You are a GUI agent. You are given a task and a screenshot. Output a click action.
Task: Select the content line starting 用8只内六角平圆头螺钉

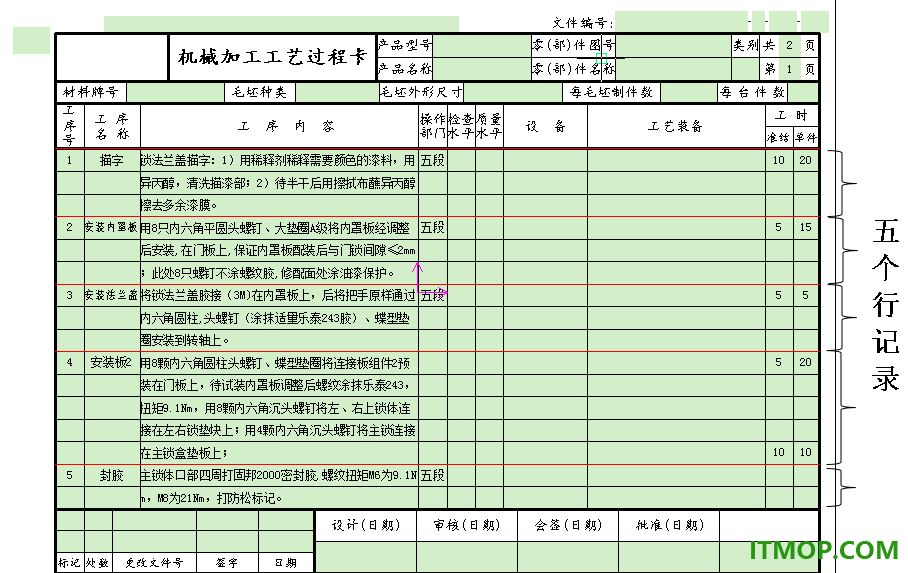[279, 228]
